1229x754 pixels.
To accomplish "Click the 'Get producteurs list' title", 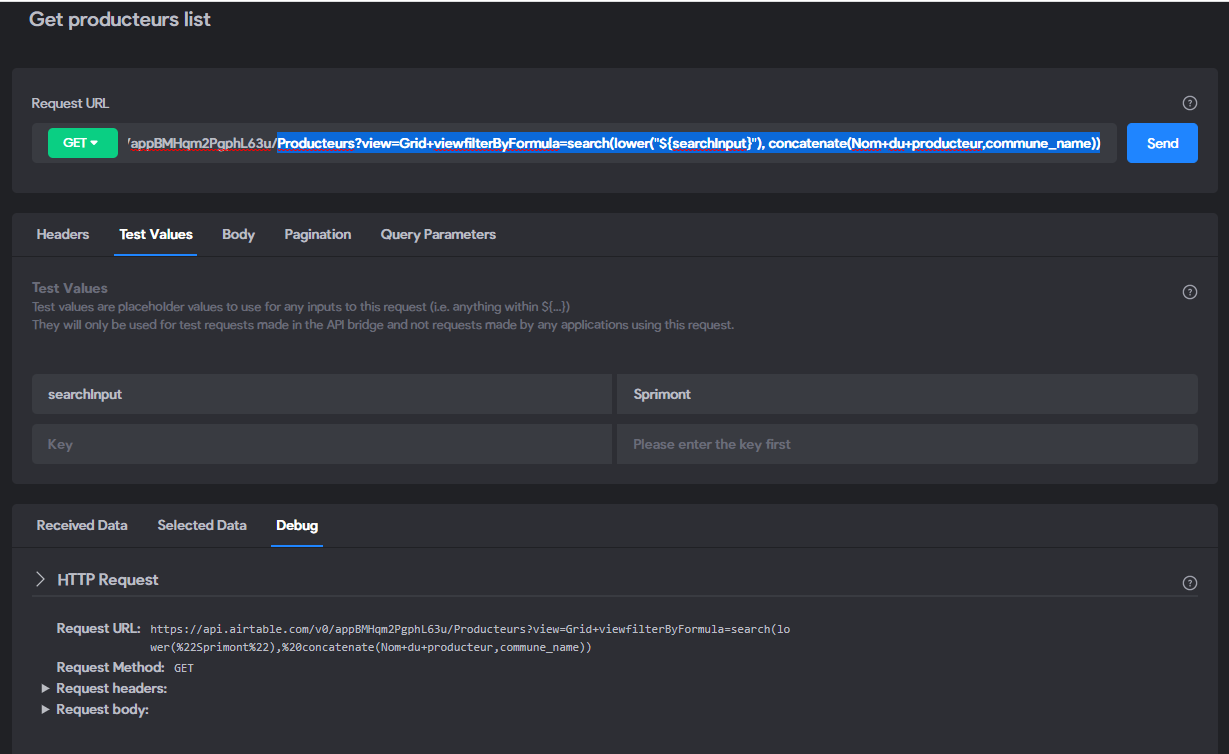I will point(120,19).
